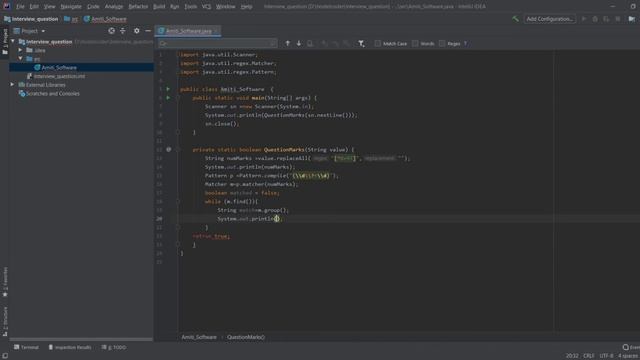This screenshot has width=640, height=360.
Task: Click the UTF-8 encoding in status bar
Action: tap(606, 356)
